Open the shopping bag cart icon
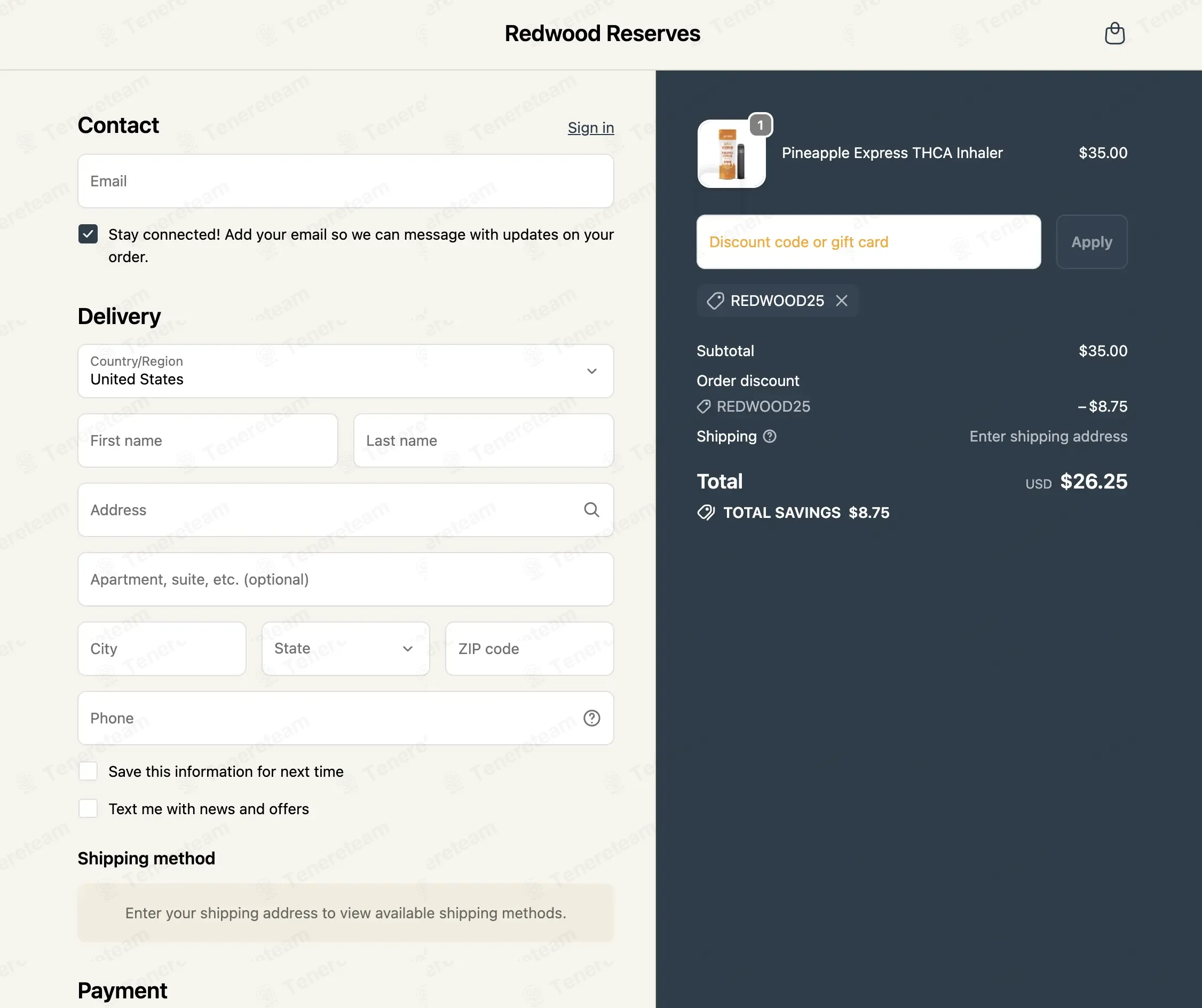1202x1008 pixels. click(x=1114, y=33)
